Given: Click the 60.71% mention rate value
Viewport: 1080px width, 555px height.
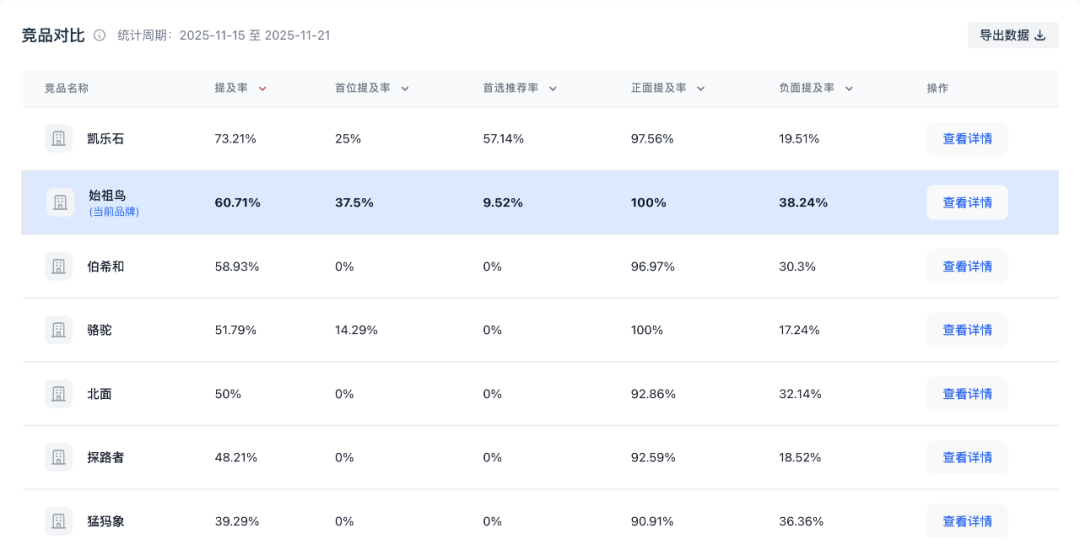Looking at the screenshot, I should coord(238,203).
